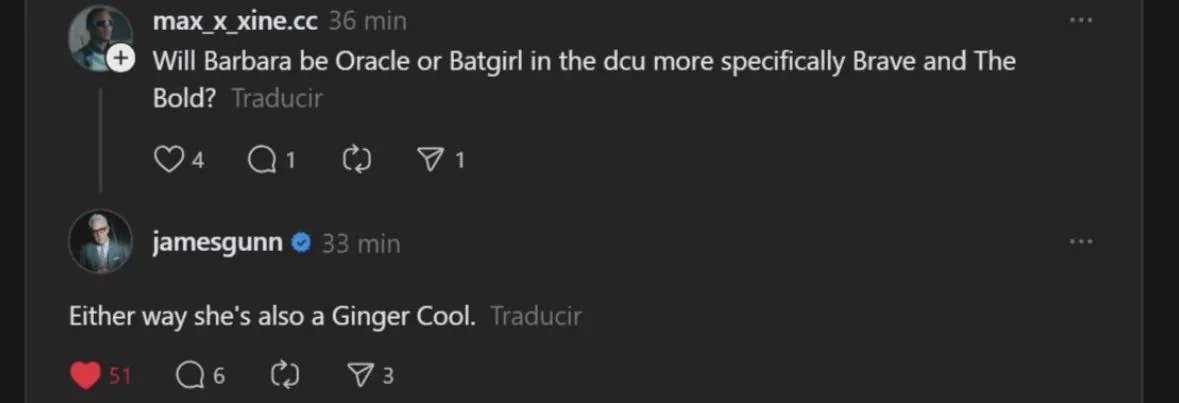Open more options for jamesgunn reply
Screen dimensions: 1179x403
[x=1080, y=242]
